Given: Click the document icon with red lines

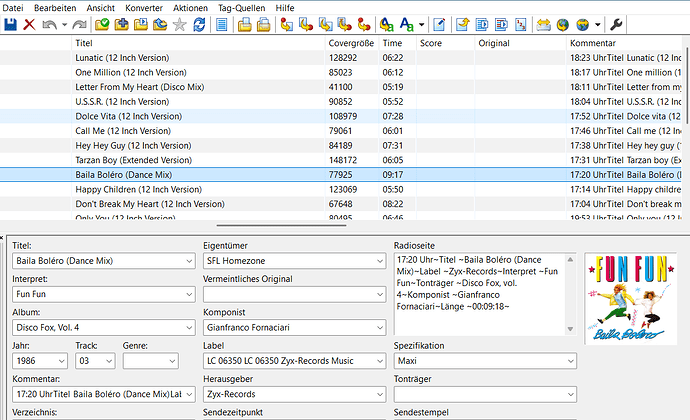Looking at the screenshot, I should tap(501, 25).
